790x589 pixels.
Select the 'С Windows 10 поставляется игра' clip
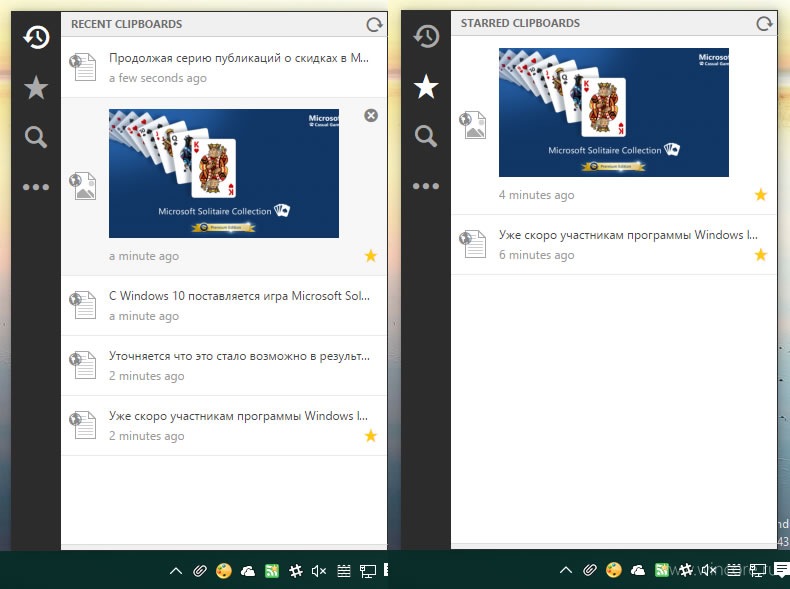[224, 306]
